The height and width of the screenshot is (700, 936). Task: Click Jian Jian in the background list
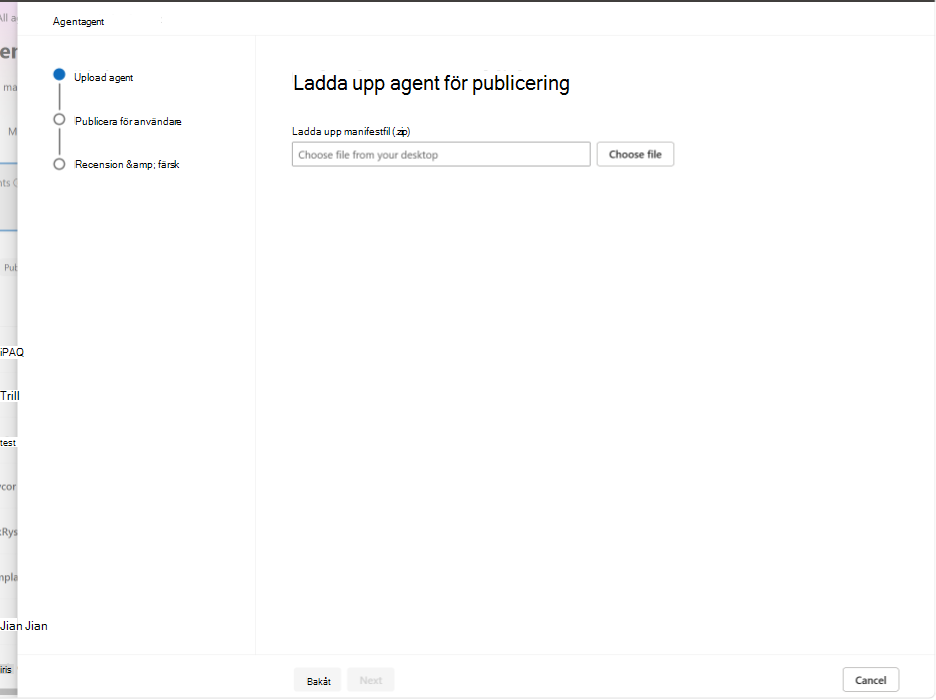pyautogui.click(x=24, y=625)
